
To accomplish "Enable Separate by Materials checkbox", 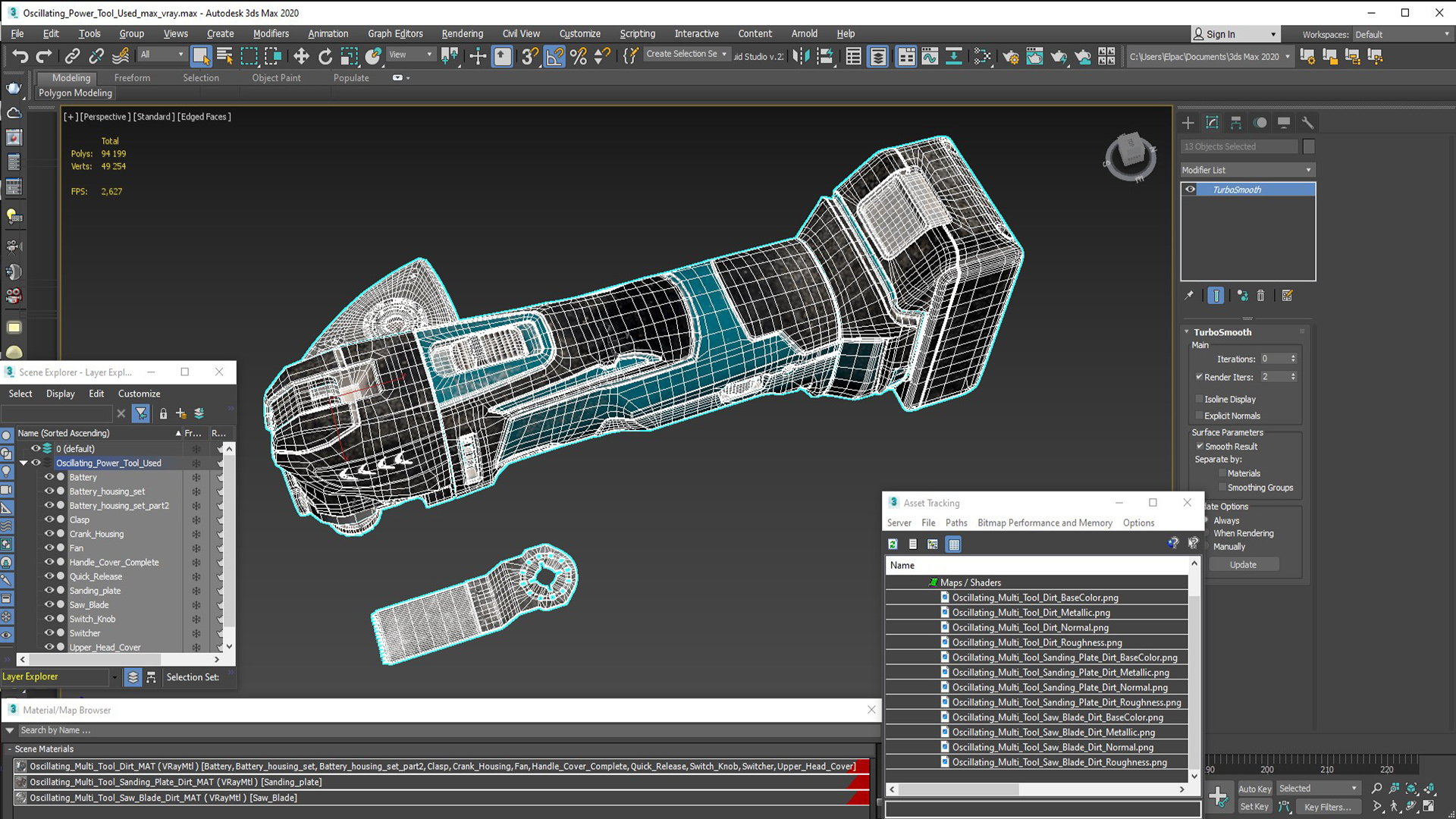I will [x=1222, y=473].
